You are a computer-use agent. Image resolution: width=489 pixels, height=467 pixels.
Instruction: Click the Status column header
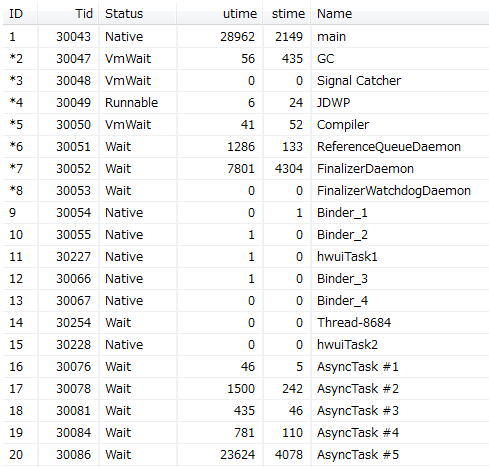click(x=137, y=13)
